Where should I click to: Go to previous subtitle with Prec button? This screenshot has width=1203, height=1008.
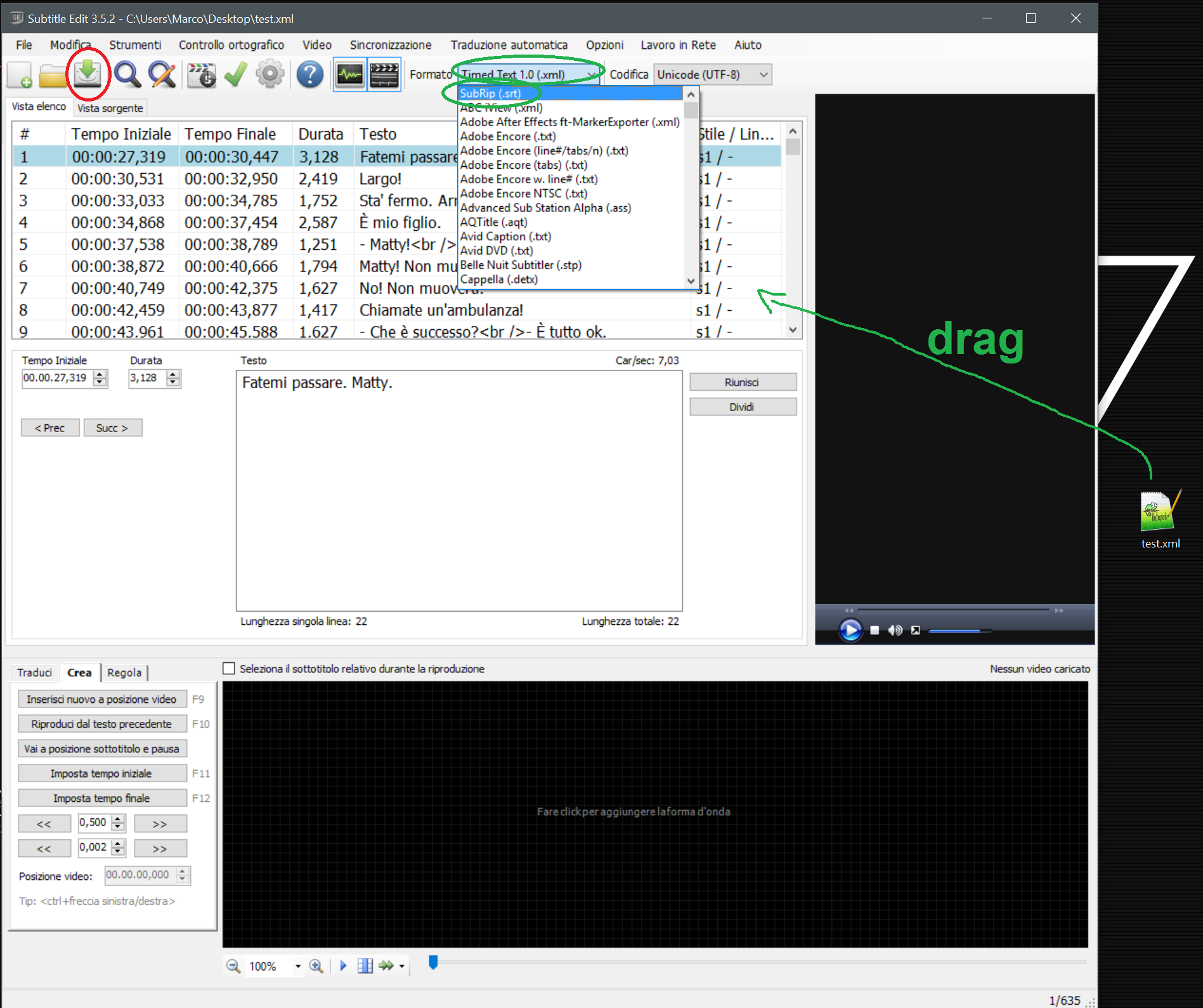tap(50, 428)
